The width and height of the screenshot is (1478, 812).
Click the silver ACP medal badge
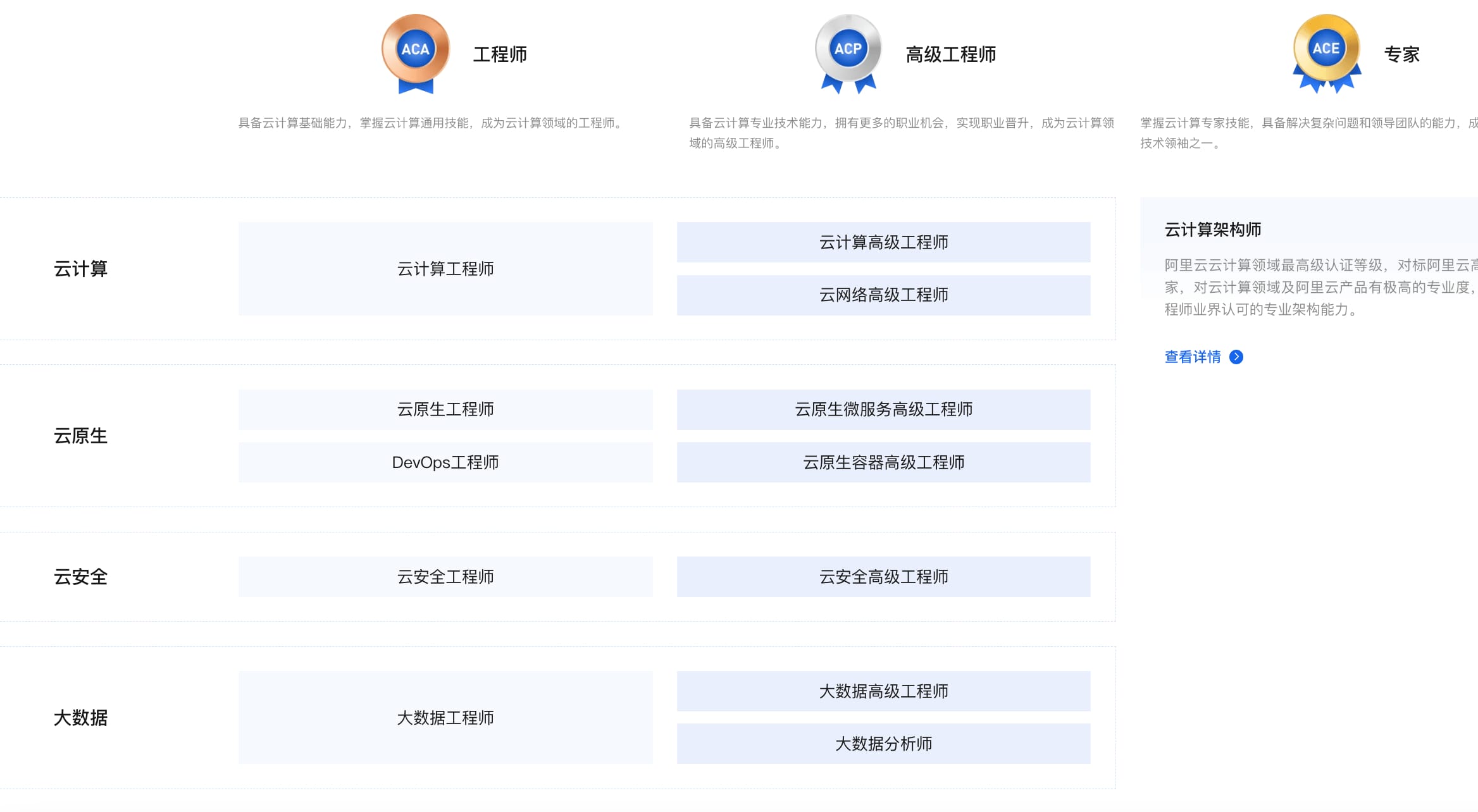(848, 54)
